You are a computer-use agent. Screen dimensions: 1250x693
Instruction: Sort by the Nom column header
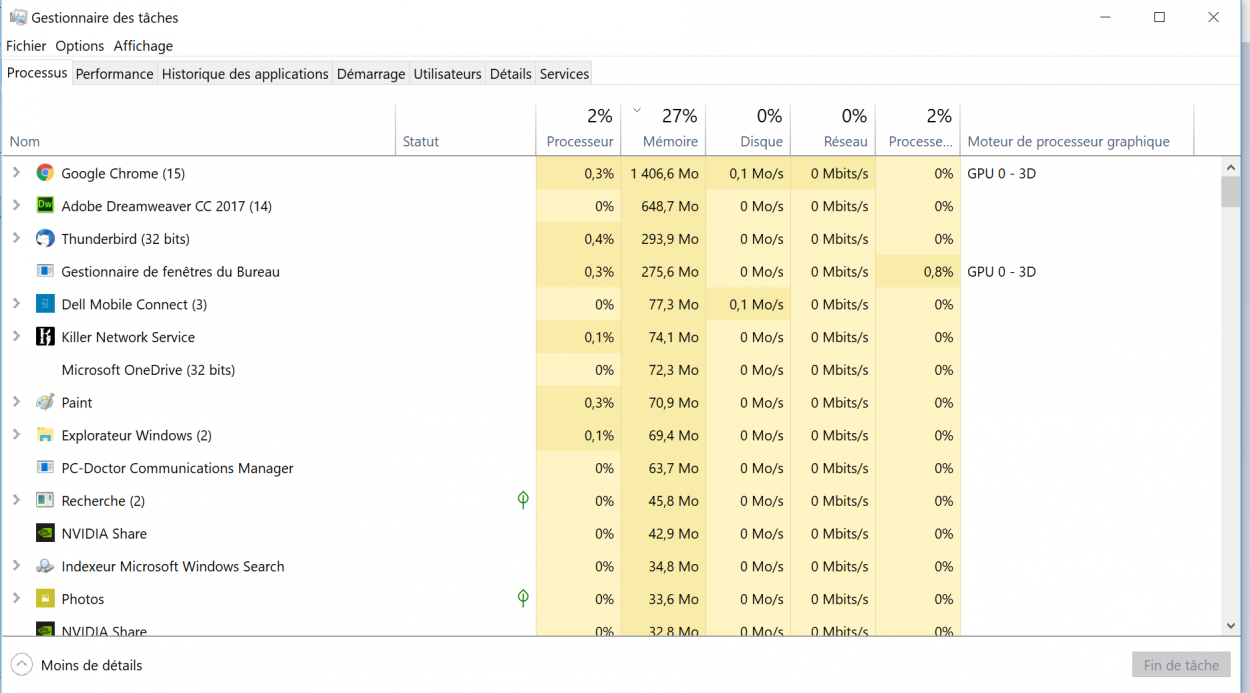point(199,129)
